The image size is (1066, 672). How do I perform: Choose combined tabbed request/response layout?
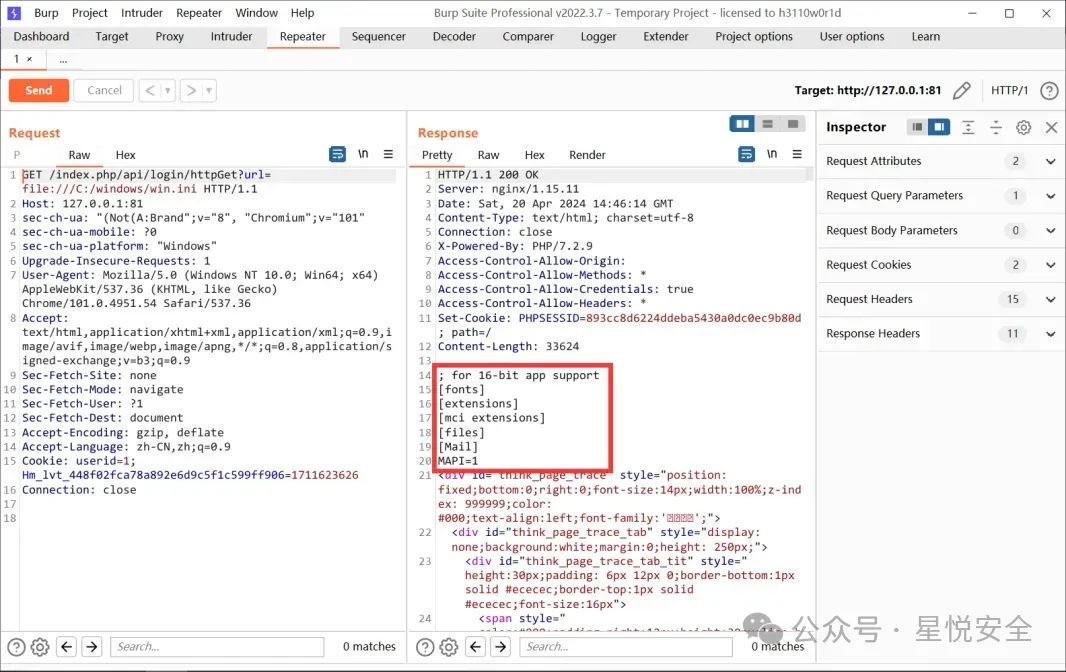click(793, 124)
